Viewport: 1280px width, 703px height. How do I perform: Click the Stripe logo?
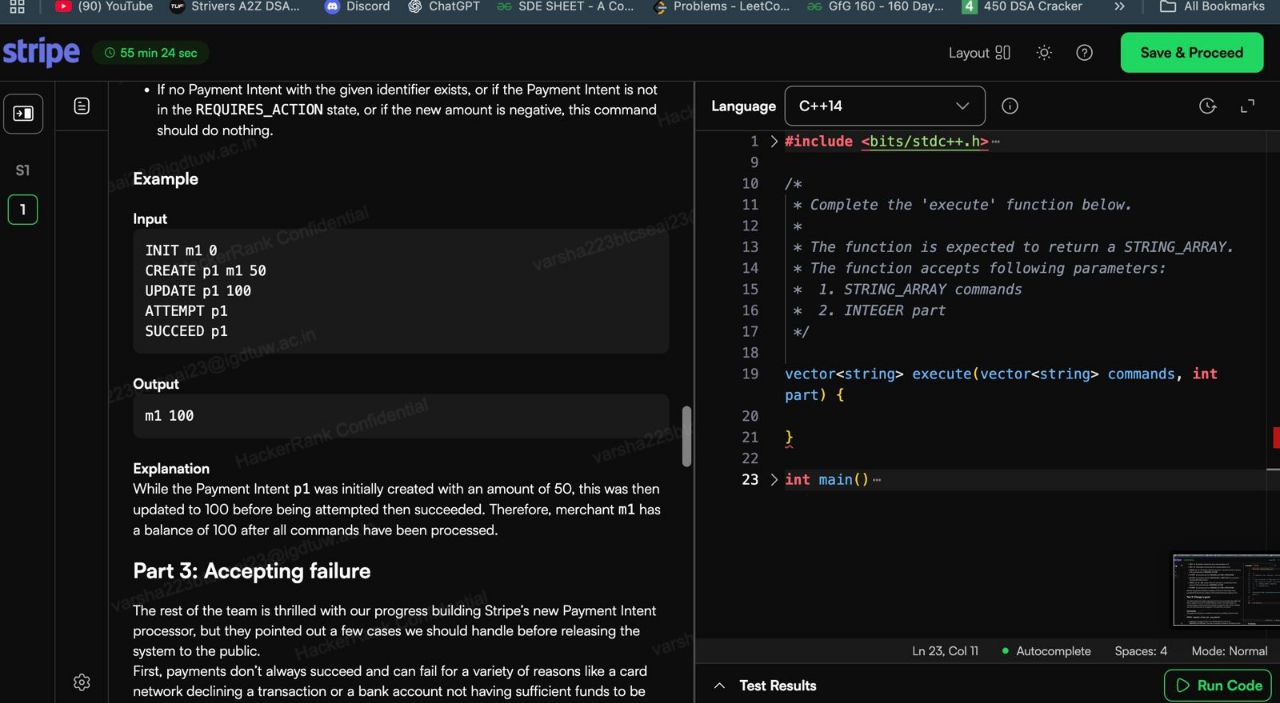click(x=41, y=53)
